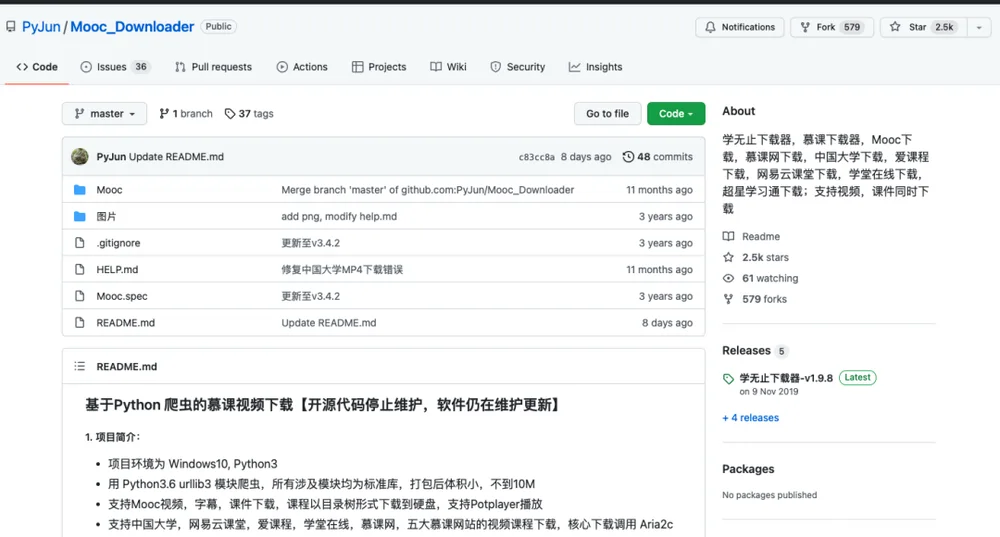Viewport: 1000px width, 537px height.
Task: Click the 图片 folder icon
Action: pos(80,217)
